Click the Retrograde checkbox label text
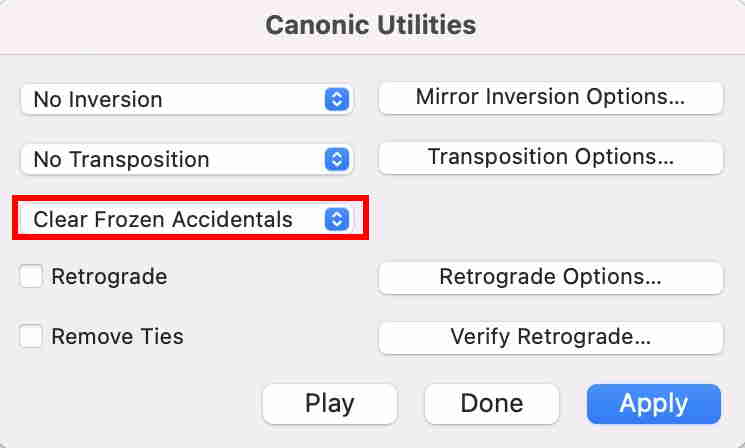 tap(109, 277)
